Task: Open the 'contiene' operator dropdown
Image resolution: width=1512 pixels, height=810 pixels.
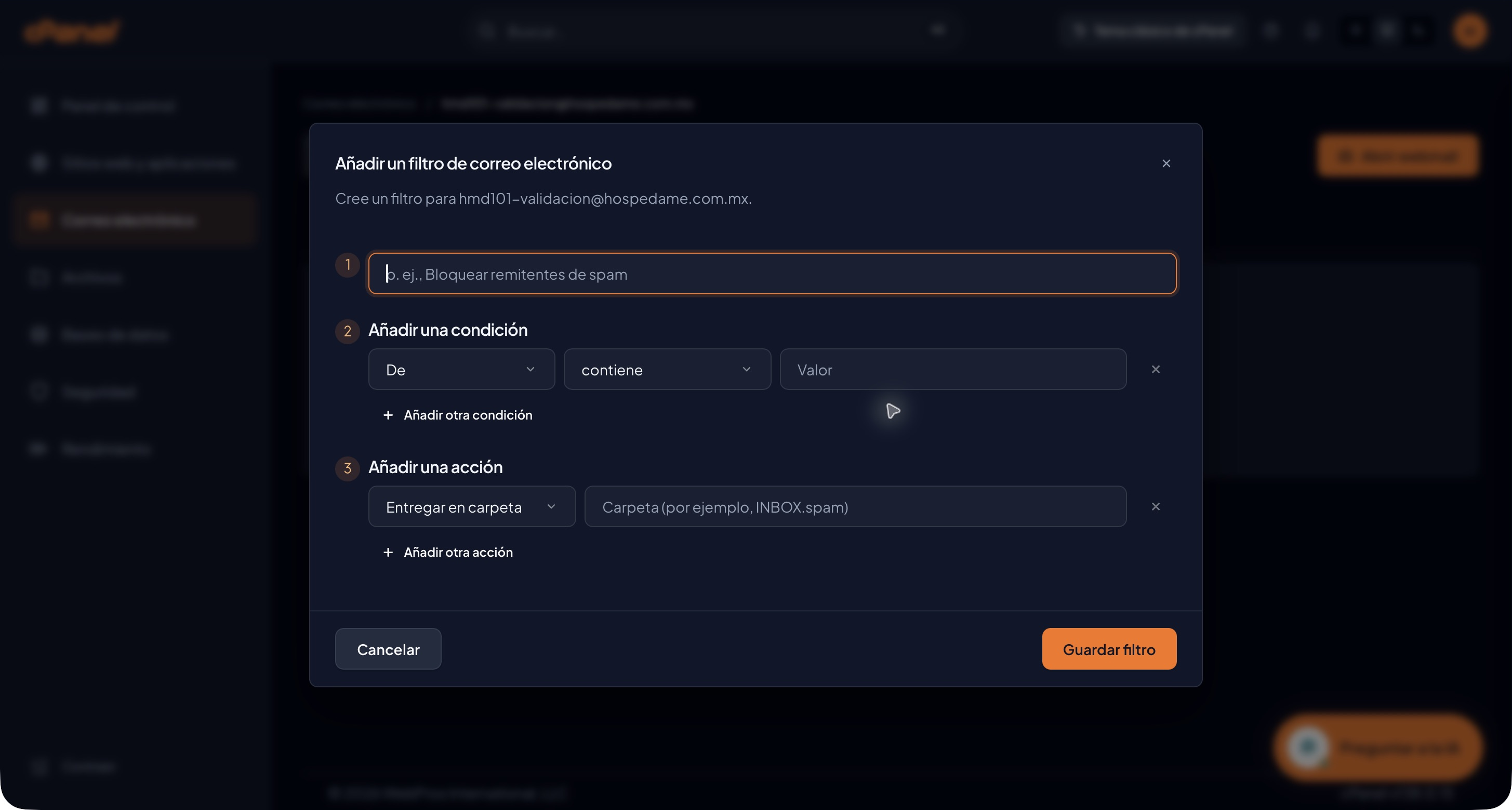Action: click(667, 370)
